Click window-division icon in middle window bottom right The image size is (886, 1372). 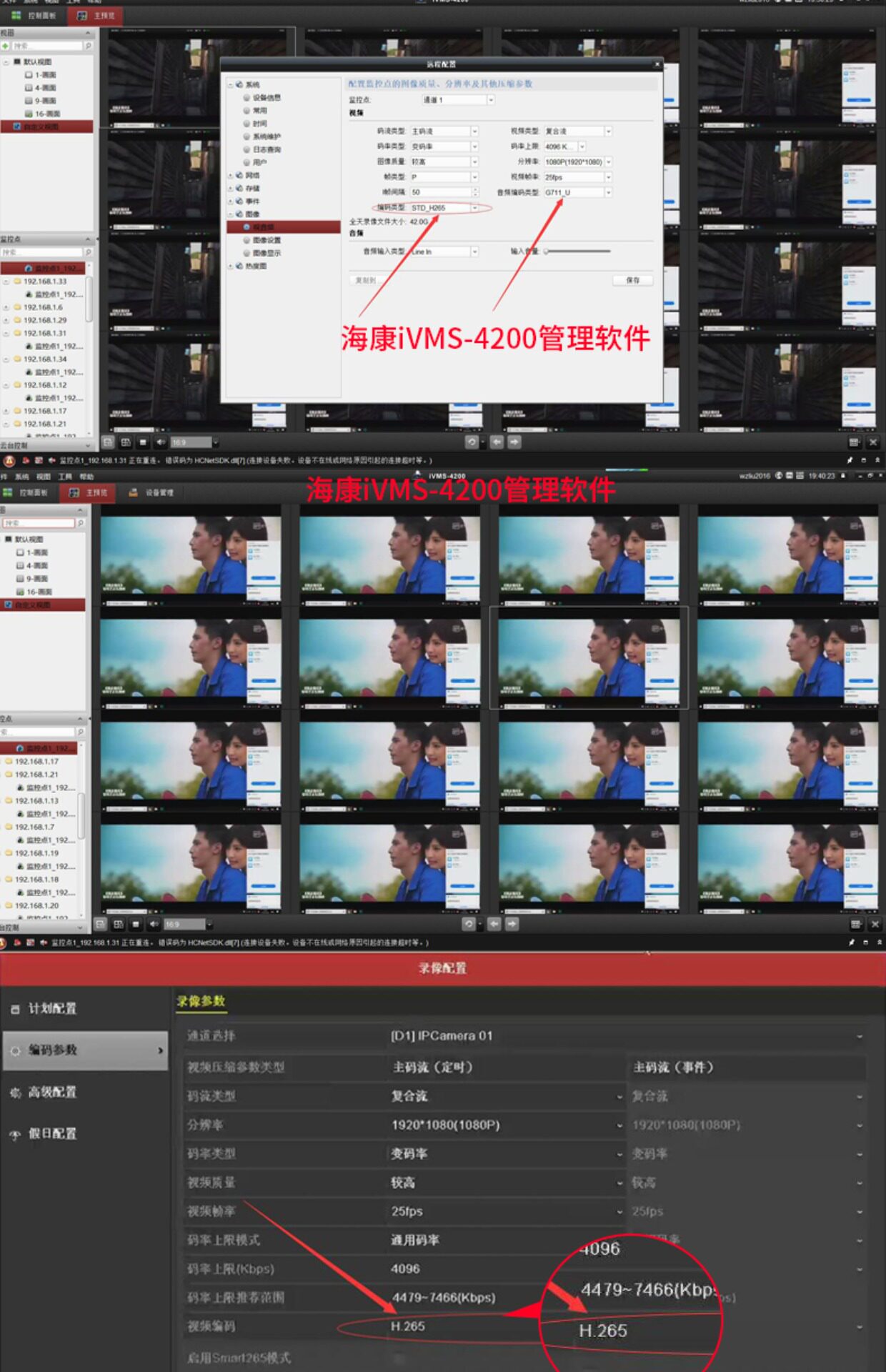click(x=855, y=925)
